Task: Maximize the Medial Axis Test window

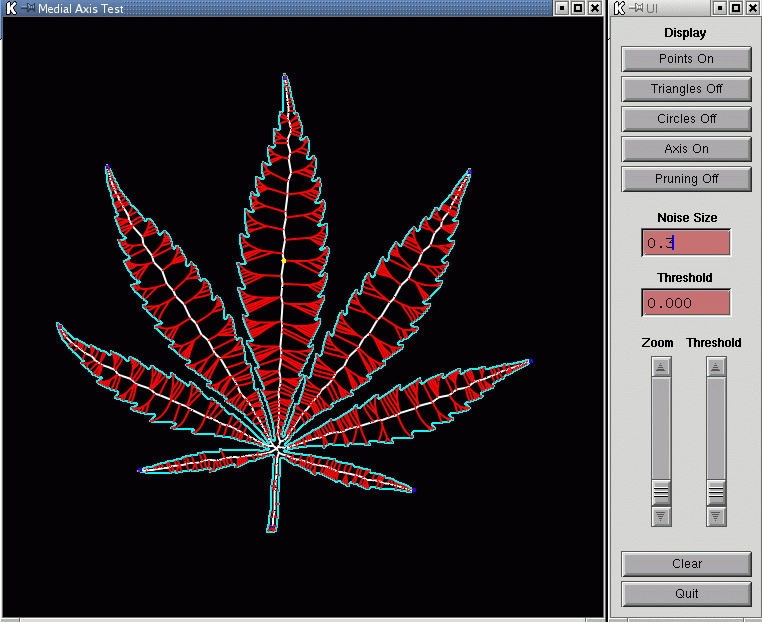Action: 578,8
